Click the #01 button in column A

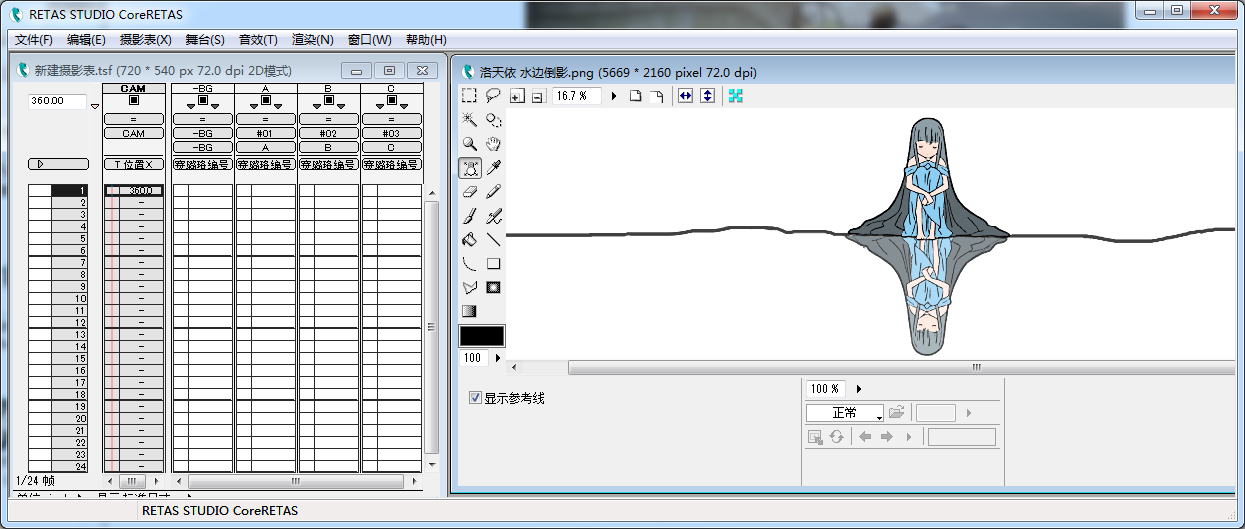pyautogui.click(x=266, y=133)
